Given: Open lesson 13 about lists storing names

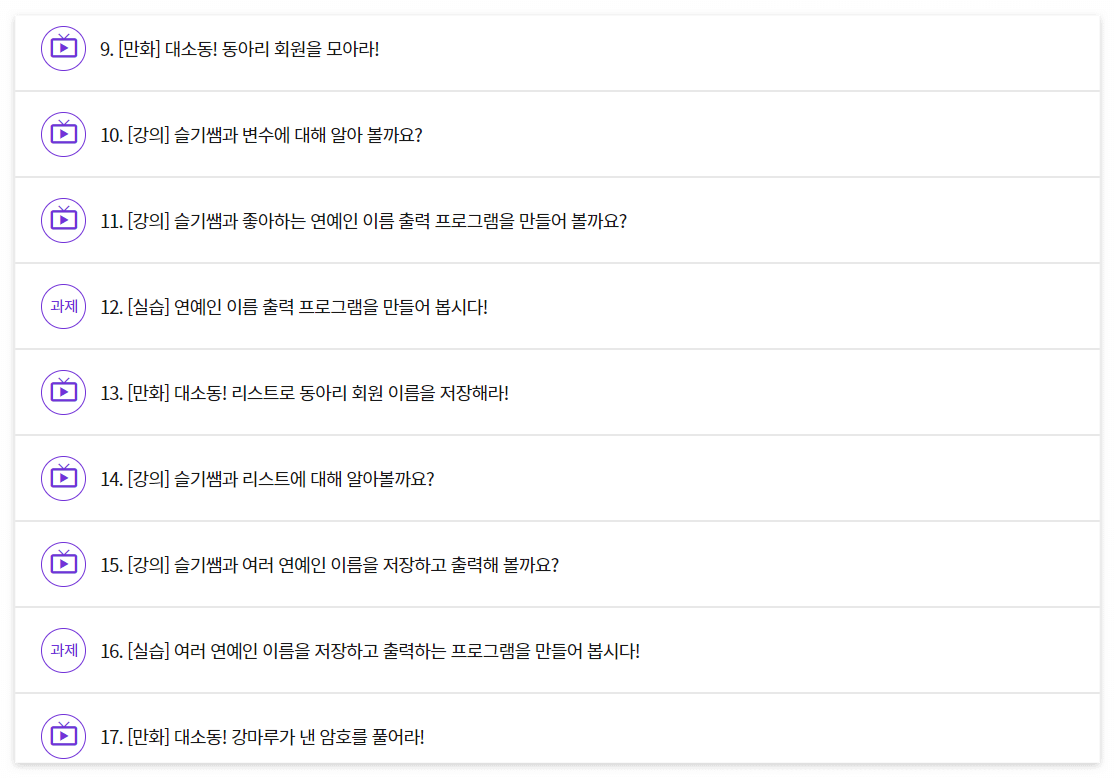Looking at the screenshot, I should (x=310, y=392).
